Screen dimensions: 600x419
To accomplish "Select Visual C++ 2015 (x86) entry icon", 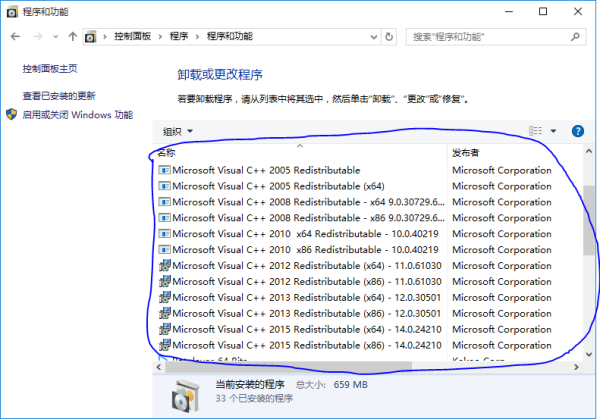I will 165,345.
